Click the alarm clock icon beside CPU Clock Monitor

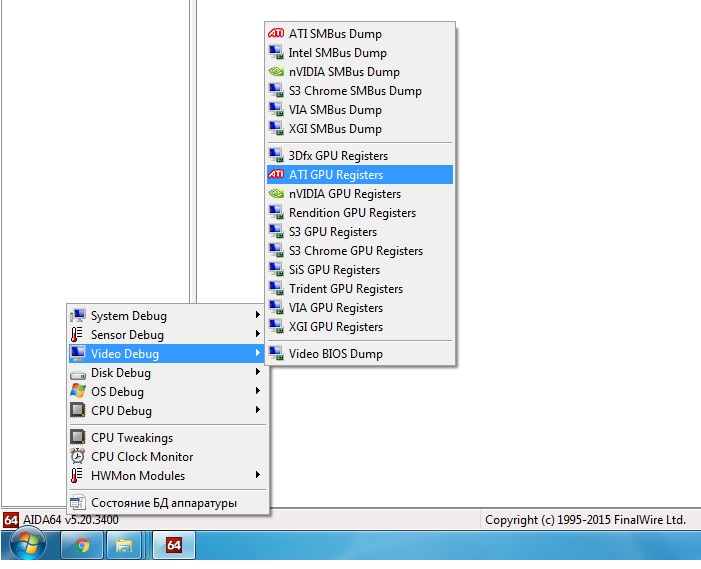click(x=78, y=456)
